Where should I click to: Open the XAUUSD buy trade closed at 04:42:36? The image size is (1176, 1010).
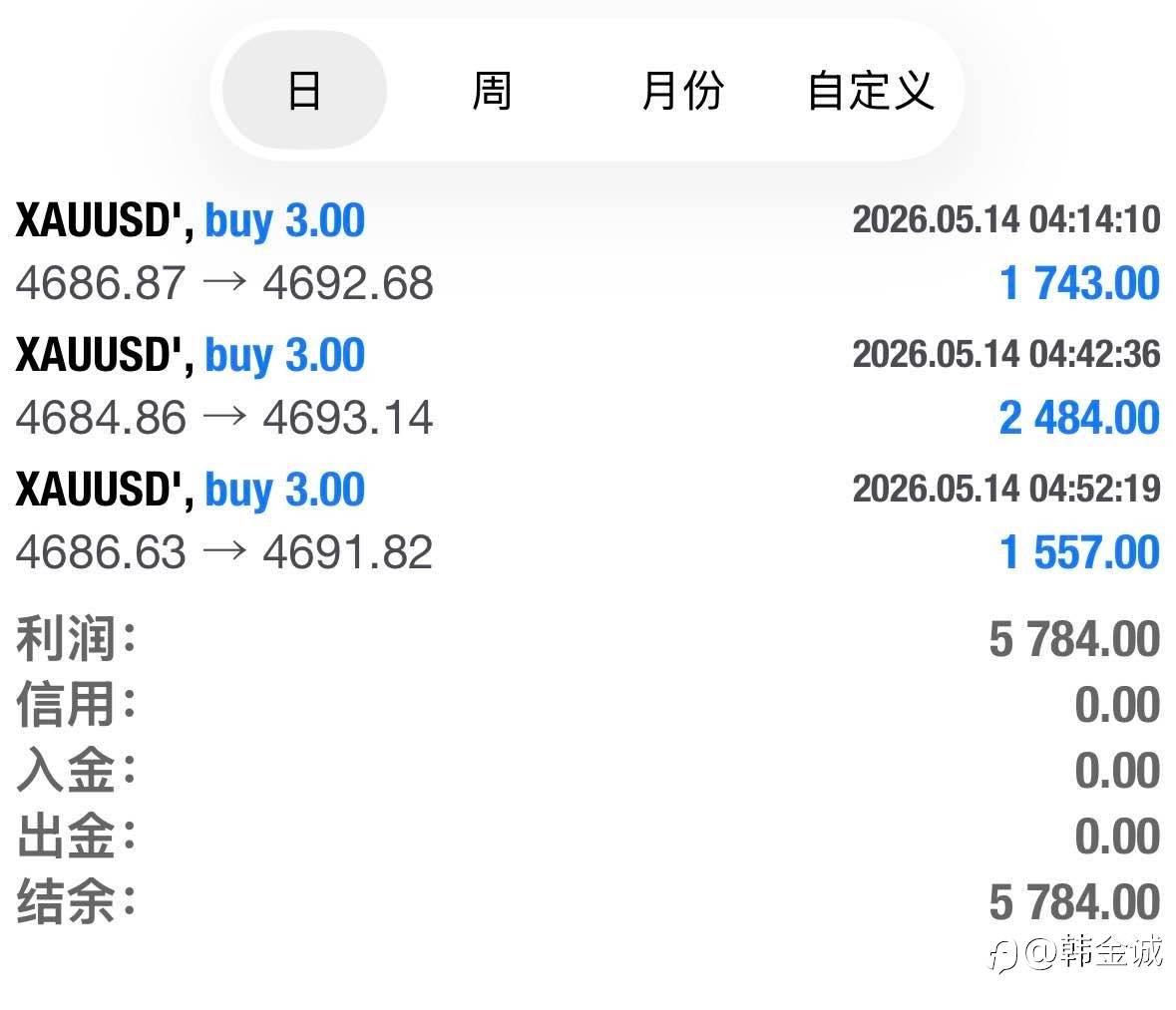tap(588, 386)
